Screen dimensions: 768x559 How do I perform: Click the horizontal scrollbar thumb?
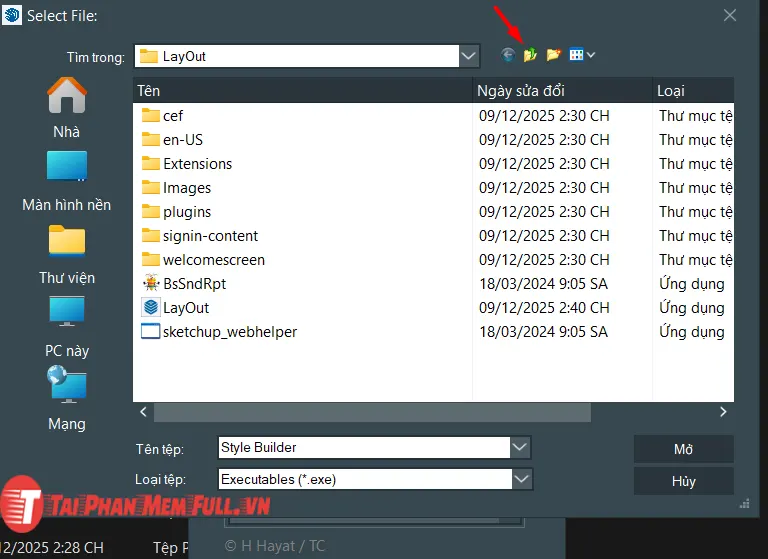372,412
